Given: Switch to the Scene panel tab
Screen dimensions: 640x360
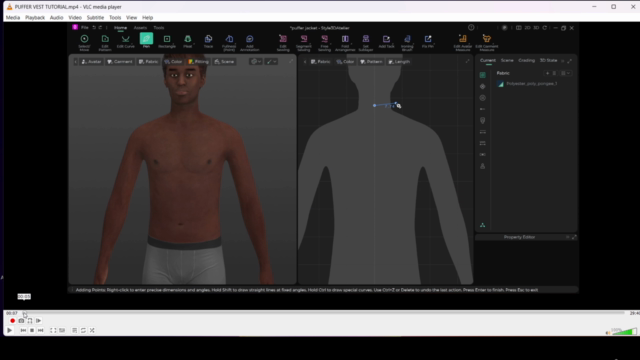Looking at the screenshot, I should point(507,60).
